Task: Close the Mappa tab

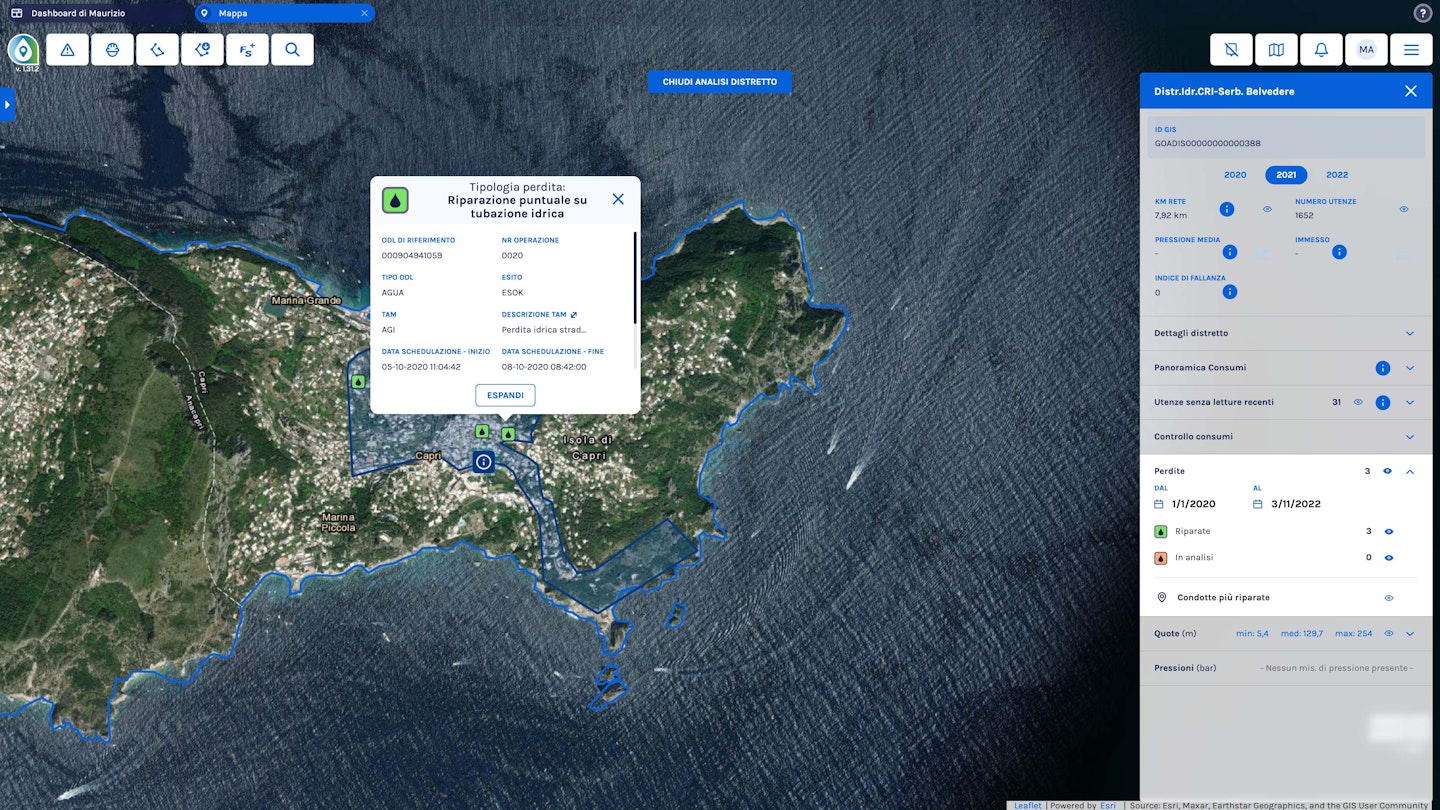Action: click(364, 13)
